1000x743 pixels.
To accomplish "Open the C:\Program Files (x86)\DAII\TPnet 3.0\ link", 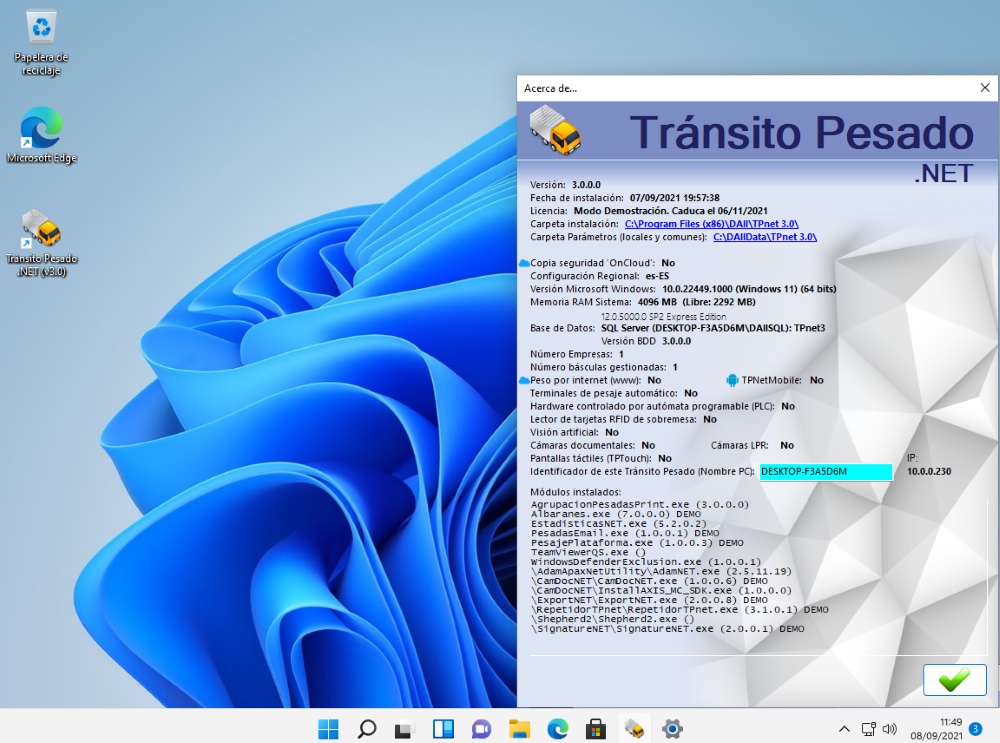I will (x=712, y=224).
